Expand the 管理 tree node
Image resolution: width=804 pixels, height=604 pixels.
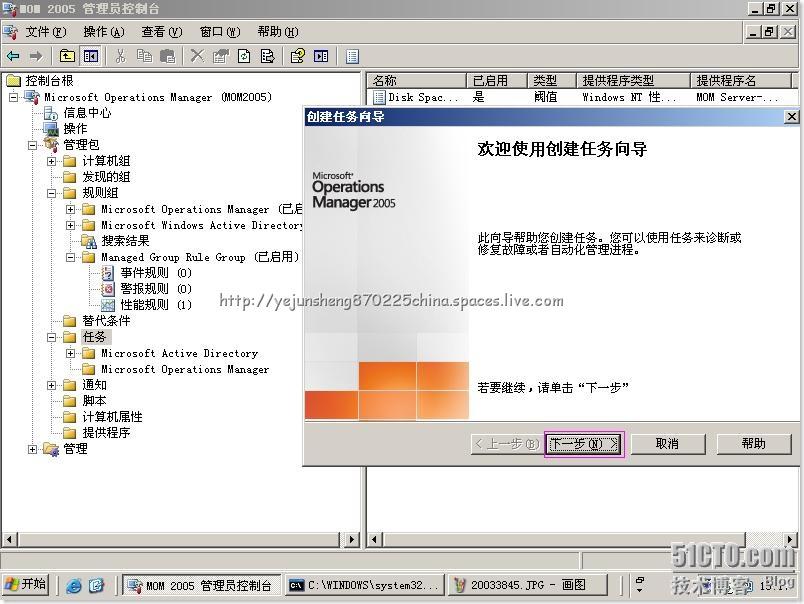coord(32,449)
